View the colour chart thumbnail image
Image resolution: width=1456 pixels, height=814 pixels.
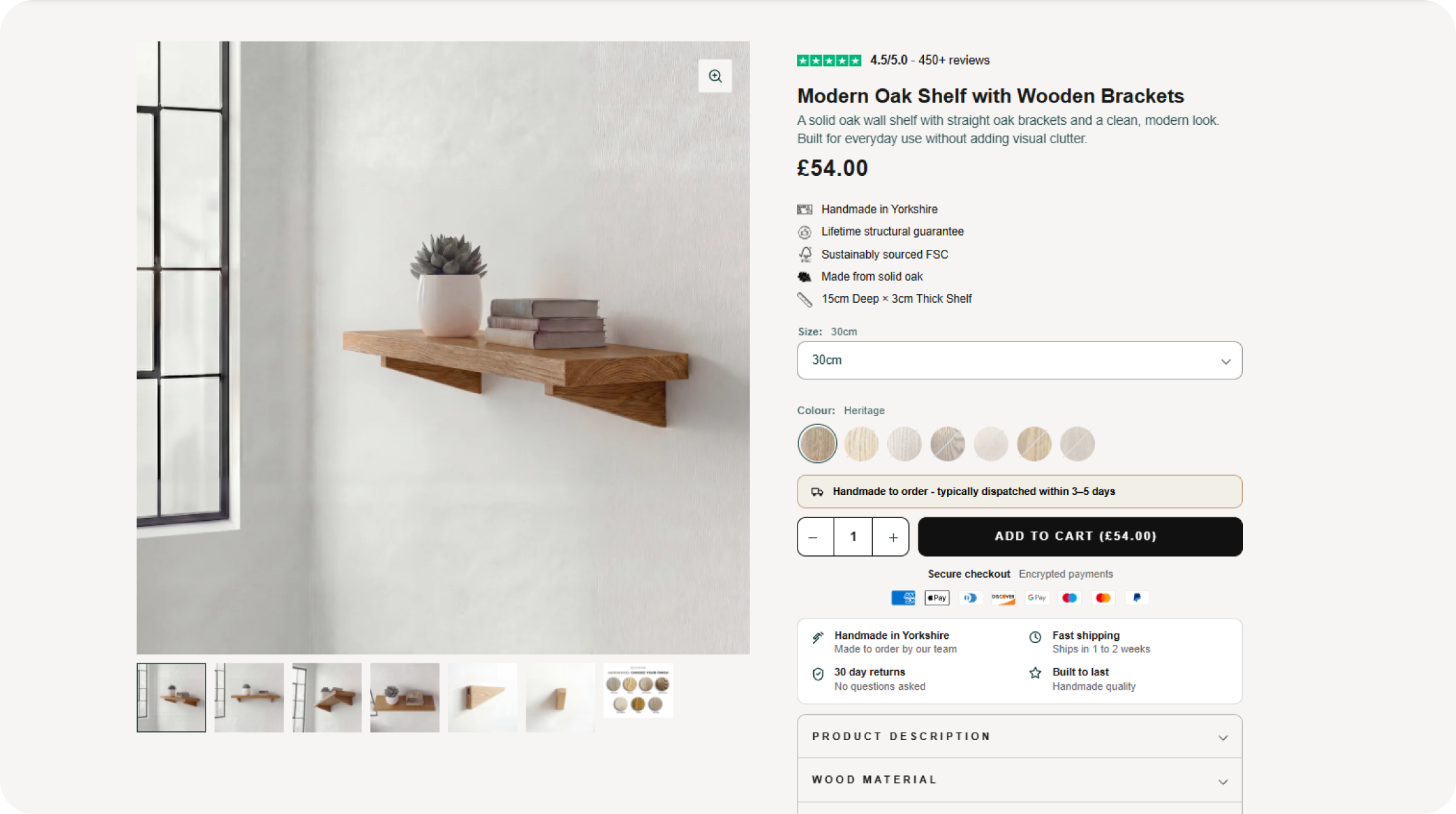point(638,691)
